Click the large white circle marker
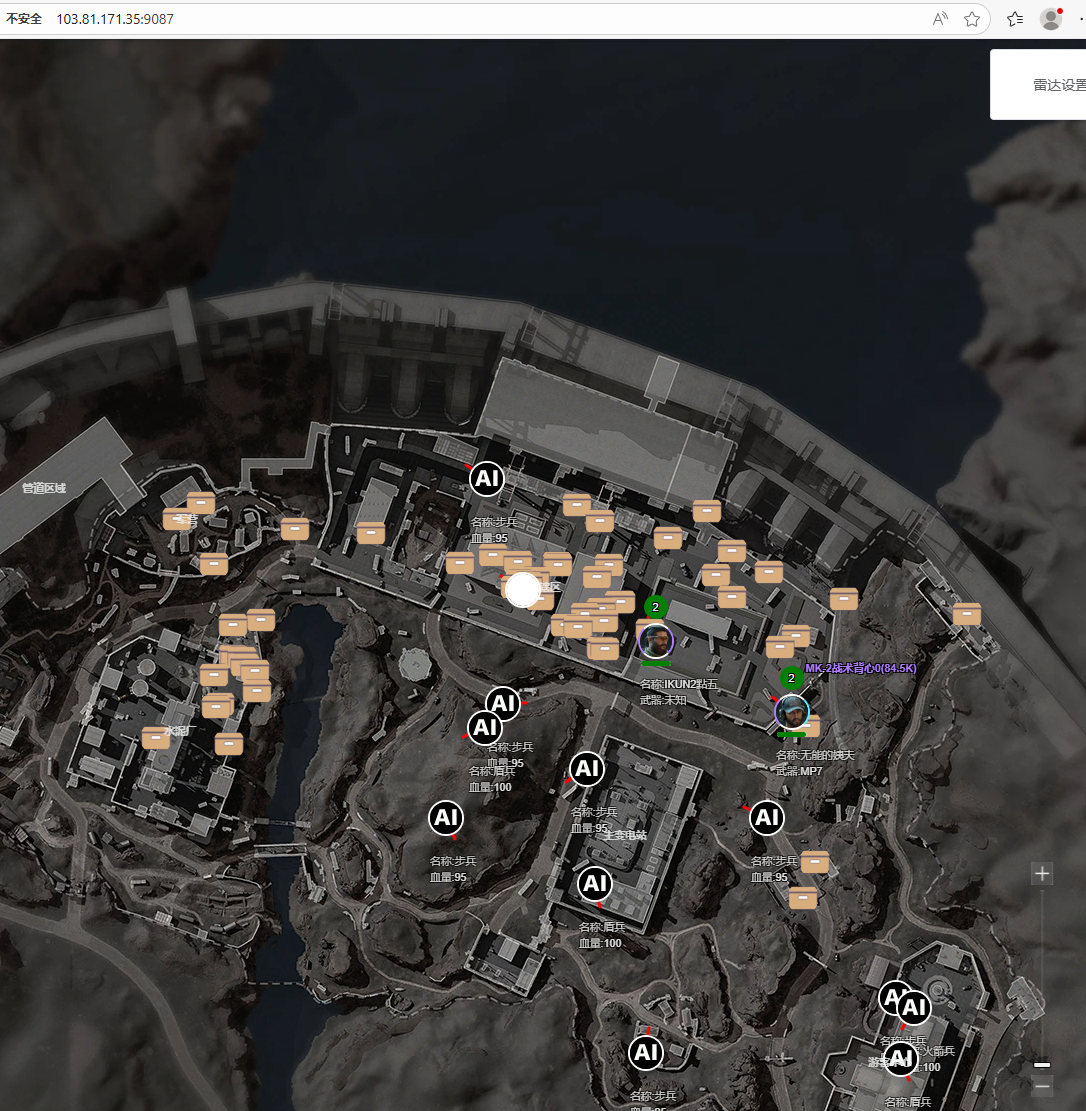This screenshot has width=1086, height=1111. click(522, 590)
